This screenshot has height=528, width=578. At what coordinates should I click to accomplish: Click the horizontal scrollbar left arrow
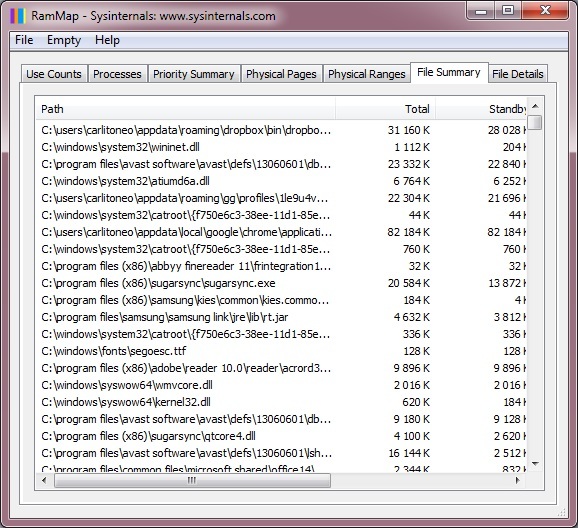click(x=45, y=480)
